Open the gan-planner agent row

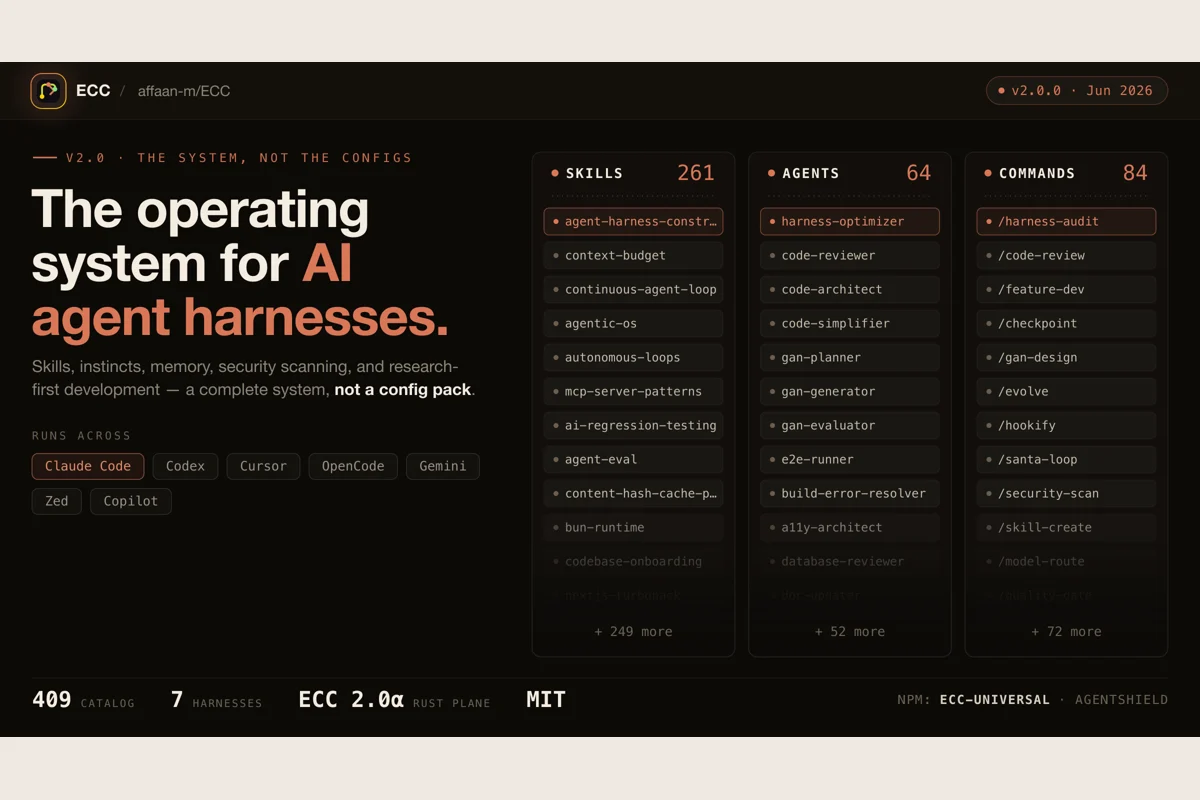point(850,357)
